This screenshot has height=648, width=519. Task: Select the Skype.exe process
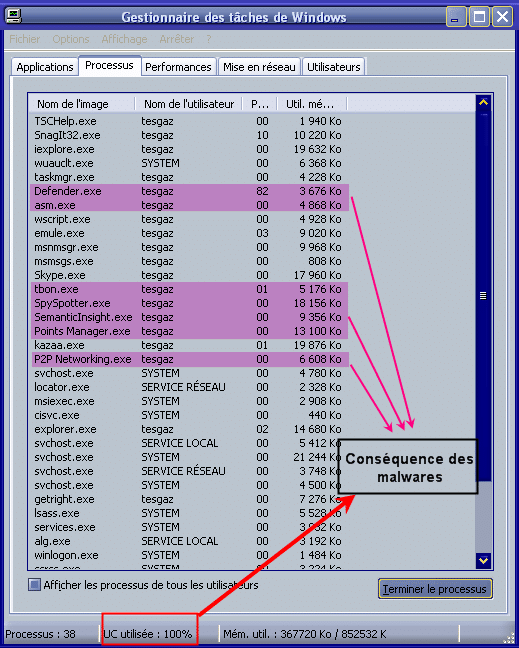tap(190, 275)
